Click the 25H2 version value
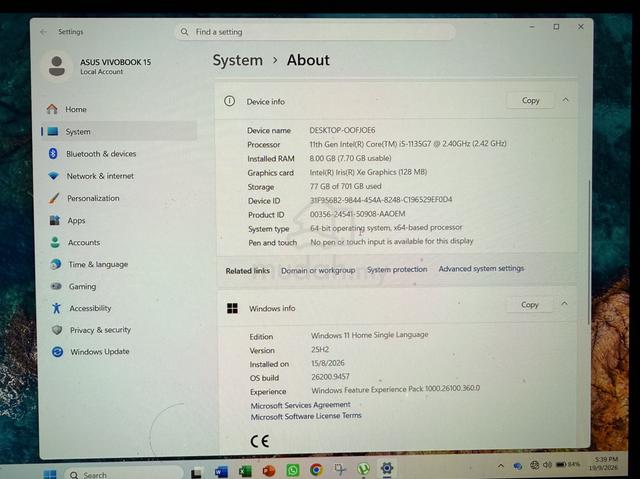Image resolution: width=640 pixels, height=479 pixels. point(320,350)
